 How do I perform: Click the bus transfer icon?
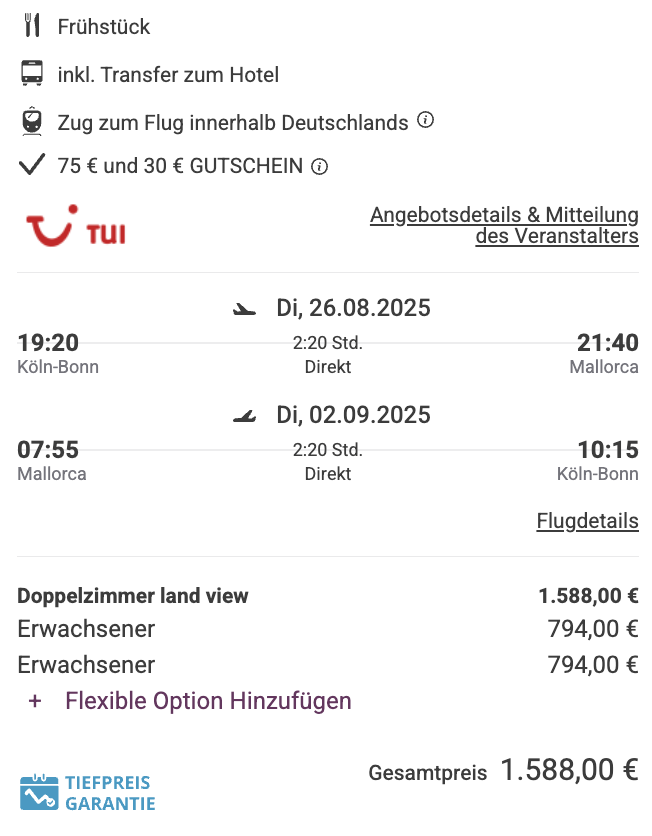32,73
